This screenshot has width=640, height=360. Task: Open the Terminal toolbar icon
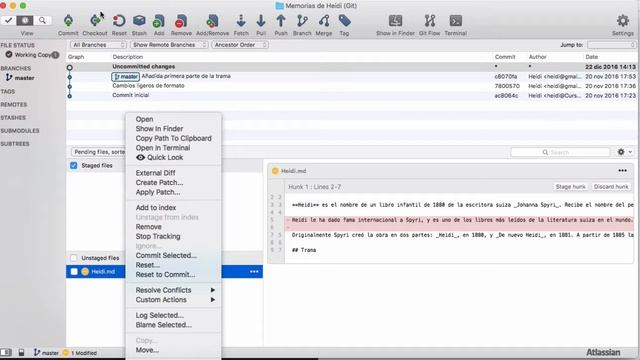click(456, 21)
